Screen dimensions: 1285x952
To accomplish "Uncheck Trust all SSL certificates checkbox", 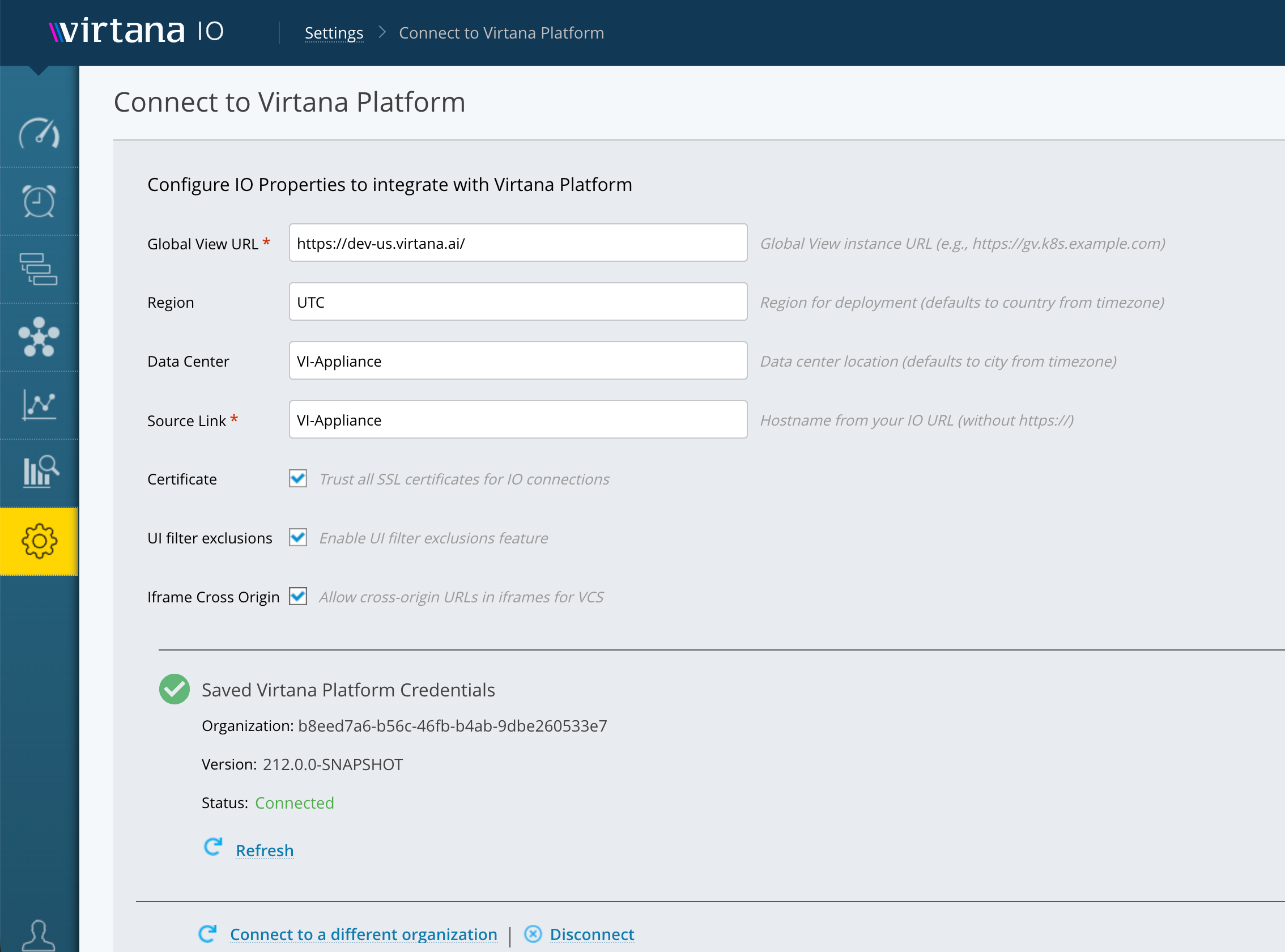I will point(298,478).
